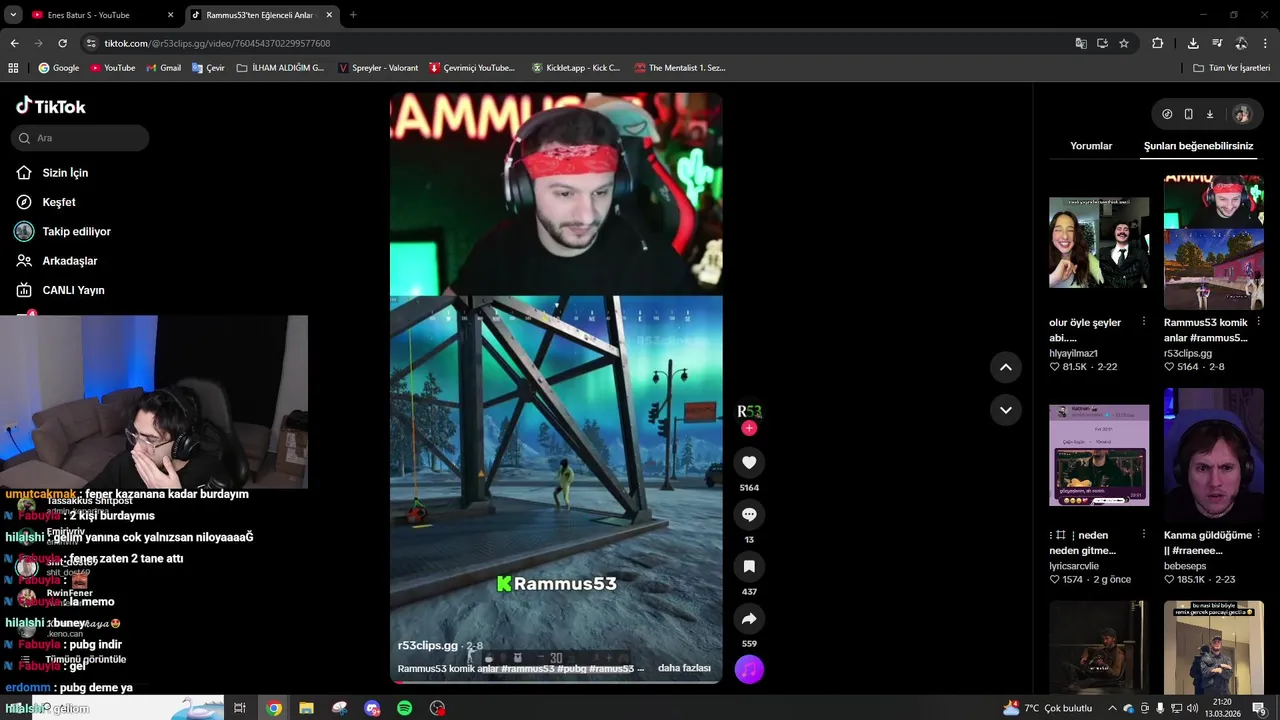The width and height of the screenshot is (1280, 720).
Task: Click install-app icon in address bar
Action: (1102, 43)
